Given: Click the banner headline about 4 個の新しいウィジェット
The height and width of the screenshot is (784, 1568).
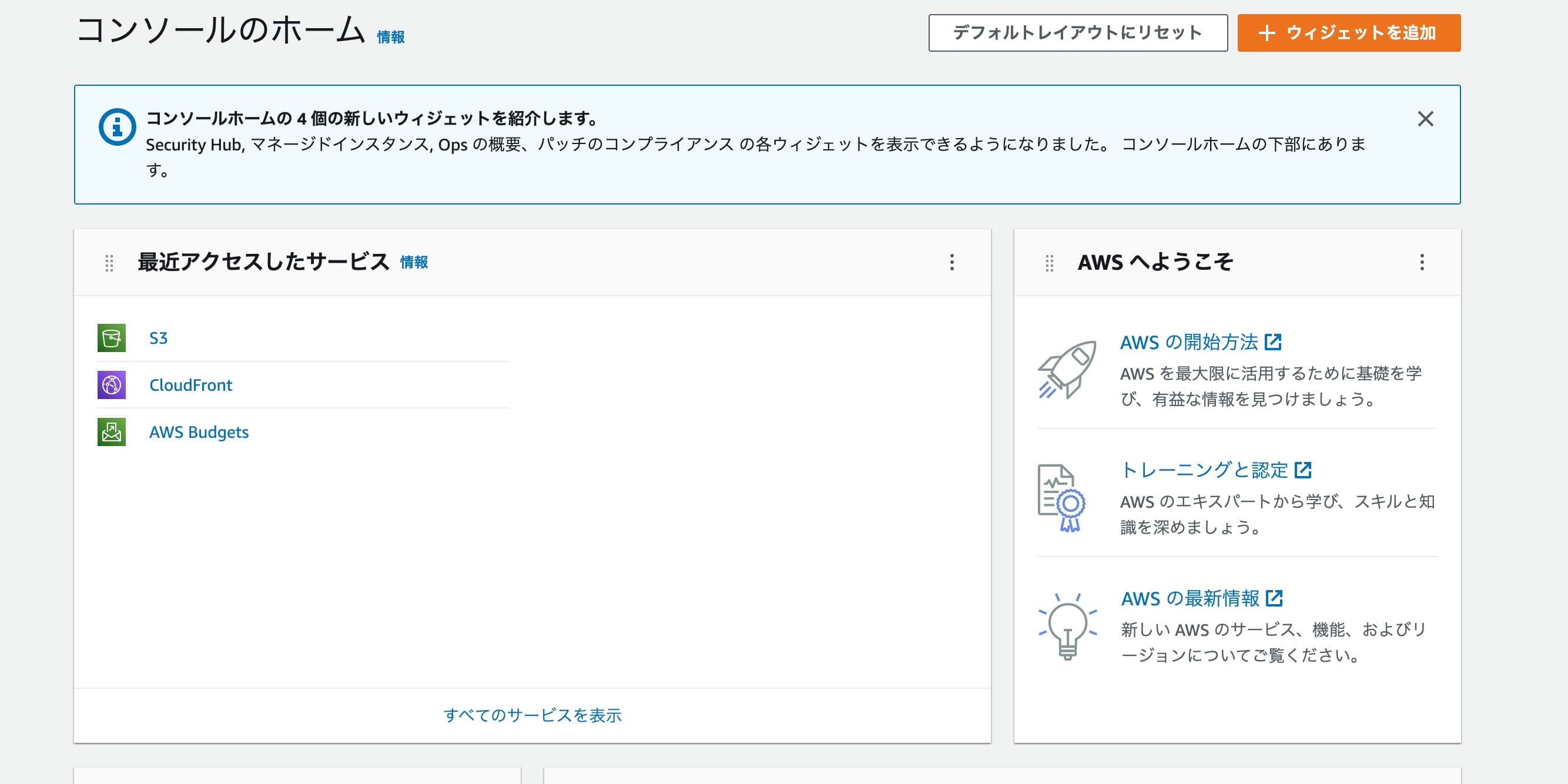Looking at the screenshot, I should click(372, 118).
